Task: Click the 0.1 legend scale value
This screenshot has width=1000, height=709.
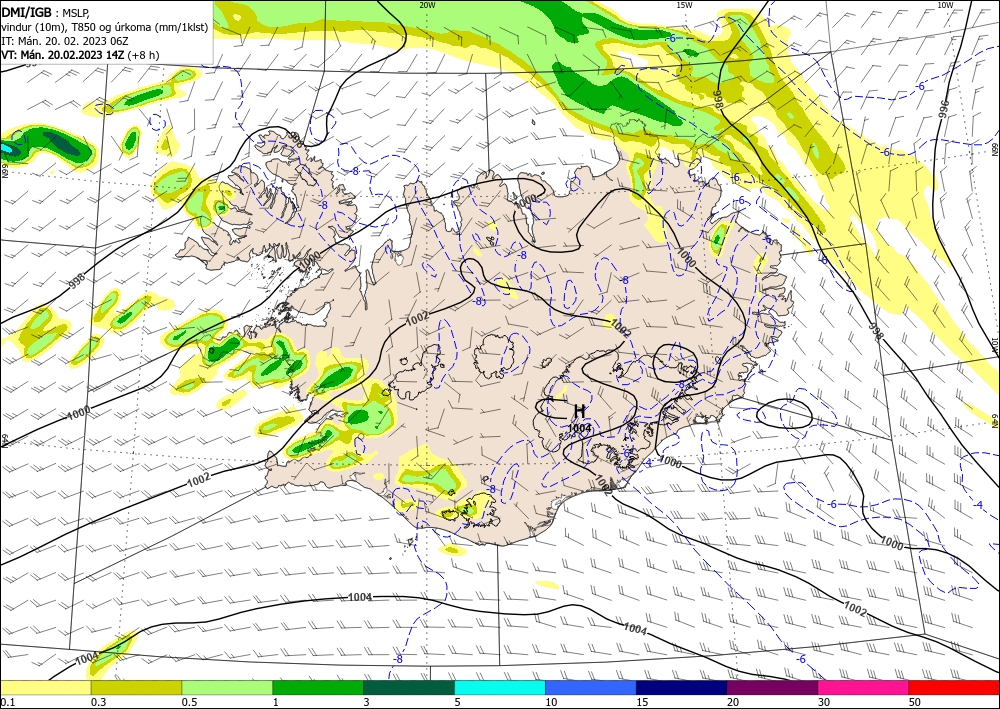Action: click(6, 702)
